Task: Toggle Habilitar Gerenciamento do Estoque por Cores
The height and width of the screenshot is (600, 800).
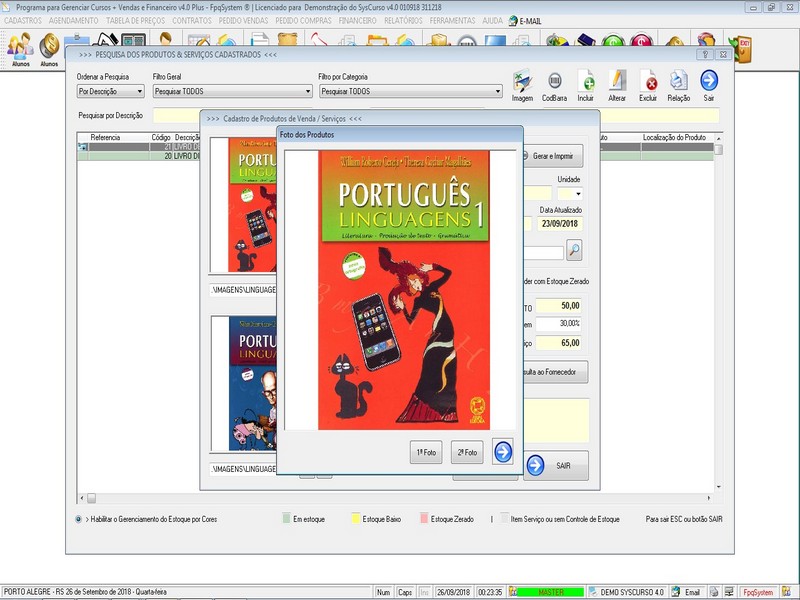Action: tap(80, 520)
